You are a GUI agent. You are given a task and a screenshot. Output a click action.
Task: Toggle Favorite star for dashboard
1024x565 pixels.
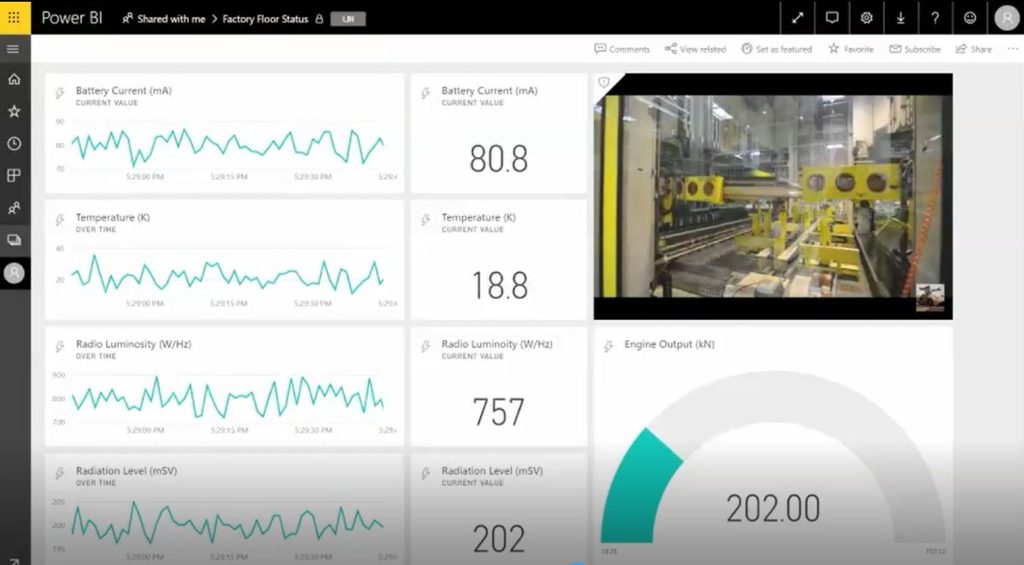[x=851, y=49]
